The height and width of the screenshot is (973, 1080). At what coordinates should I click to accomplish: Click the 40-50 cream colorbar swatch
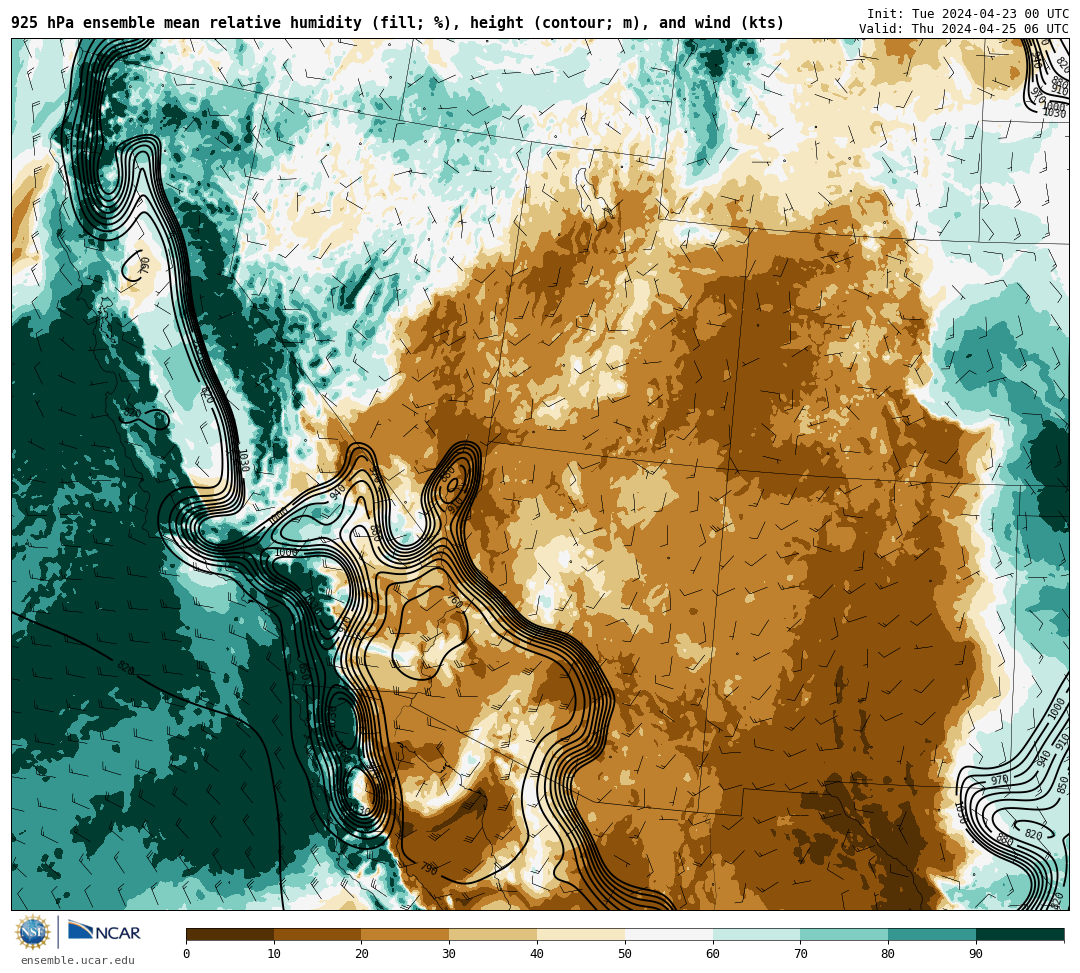click(x=581, y=934)
